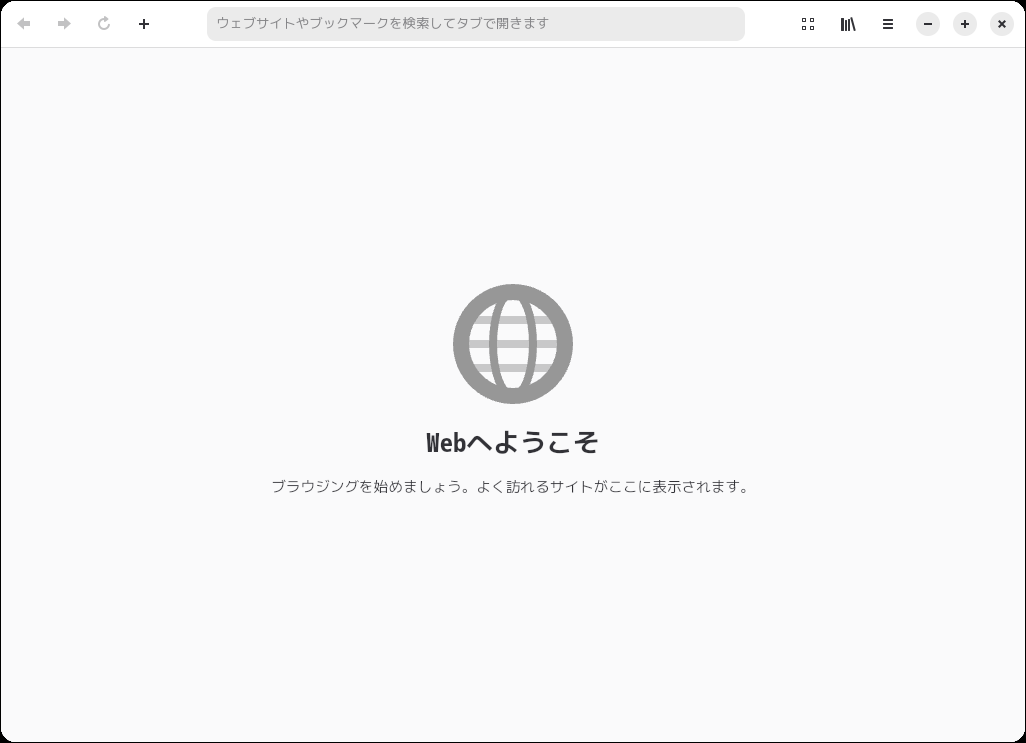Select the bookmarks icon in the header bar
Viewport: 1026px width, 743px height.
(848, 24)
